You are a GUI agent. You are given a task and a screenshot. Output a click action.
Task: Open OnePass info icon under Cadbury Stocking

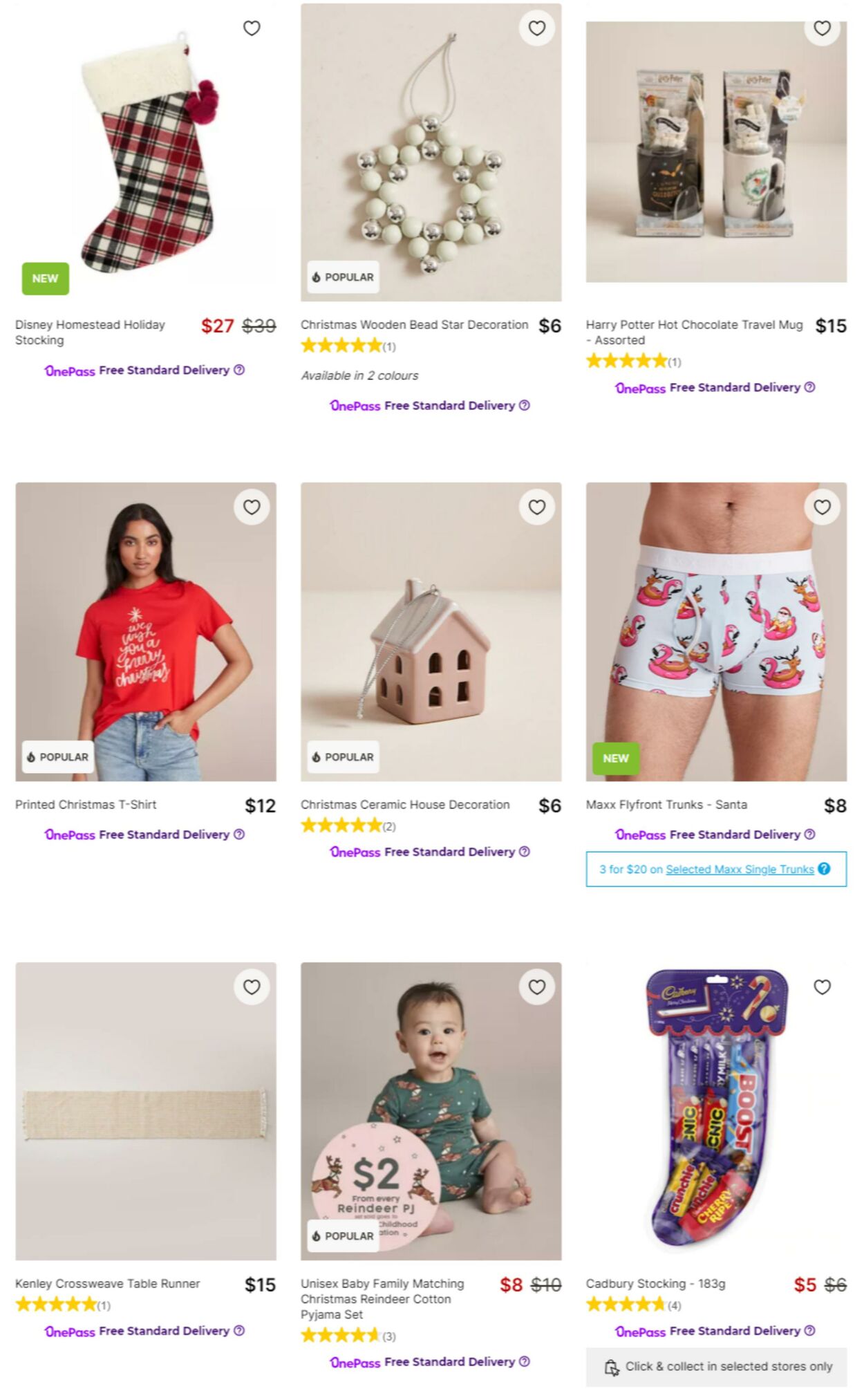coord(810,1330)
